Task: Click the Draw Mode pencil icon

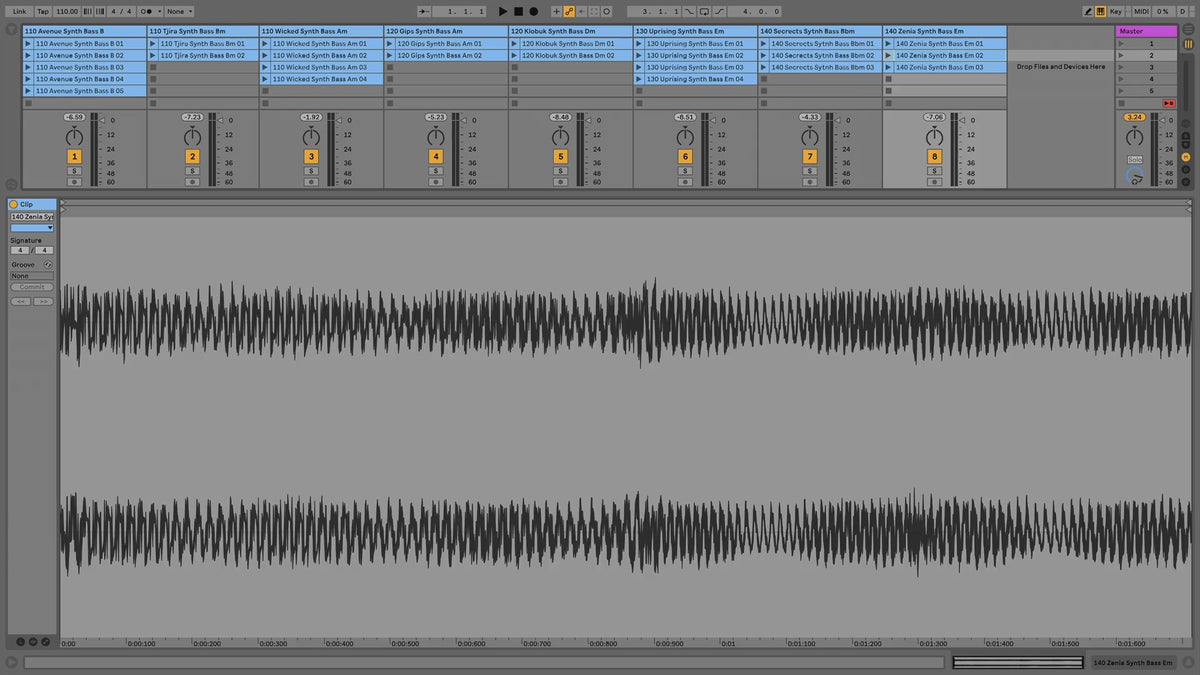Action: pyautogui.click(x=1090, y=11)
